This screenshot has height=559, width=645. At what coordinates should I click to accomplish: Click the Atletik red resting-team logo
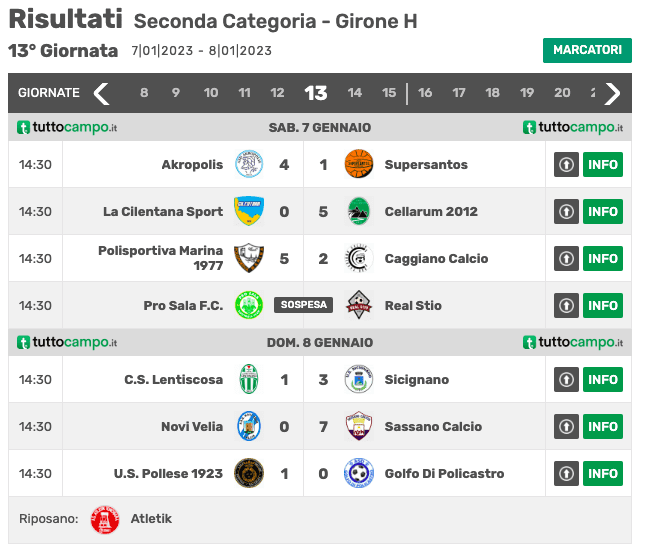pyautogui.click(x=105, y=520)
